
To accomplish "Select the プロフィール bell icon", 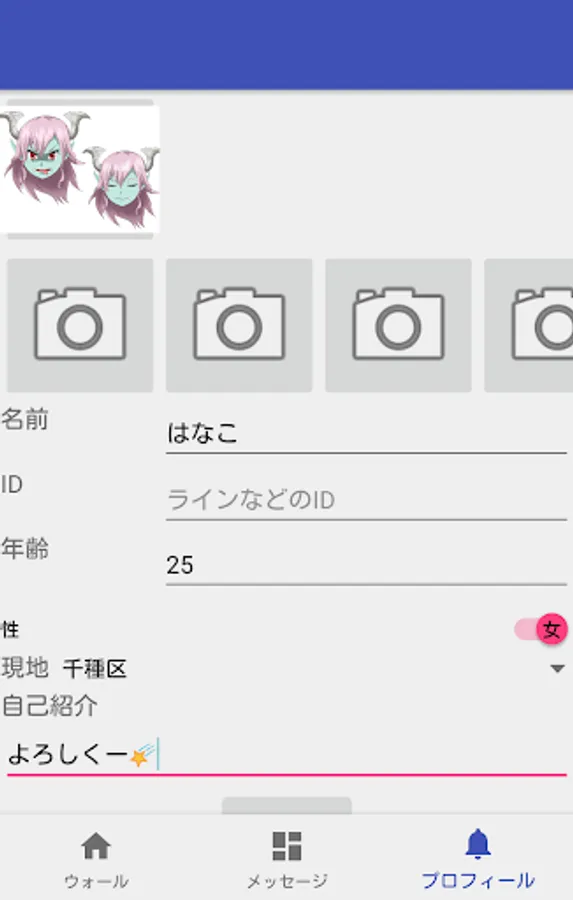I will 478,845.
